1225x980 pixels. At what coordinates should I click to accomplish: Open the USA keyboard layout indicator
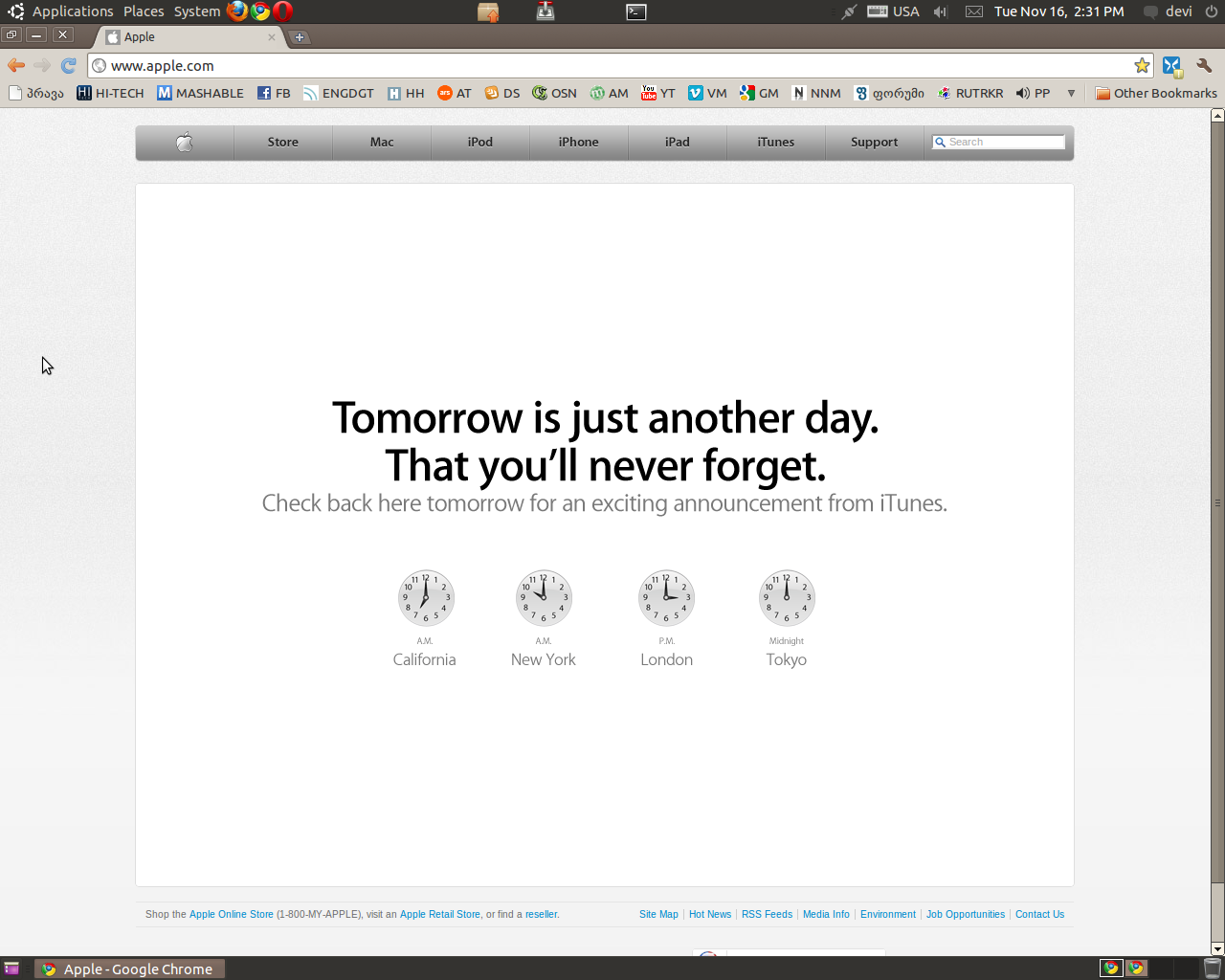point(894,11)
